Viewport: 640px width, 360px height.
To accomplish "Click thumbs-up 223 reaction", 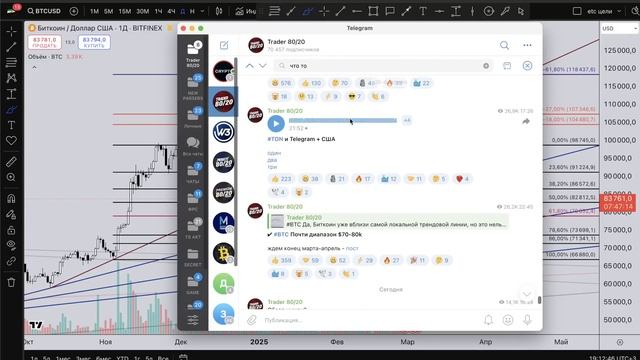I will [282, 179].
